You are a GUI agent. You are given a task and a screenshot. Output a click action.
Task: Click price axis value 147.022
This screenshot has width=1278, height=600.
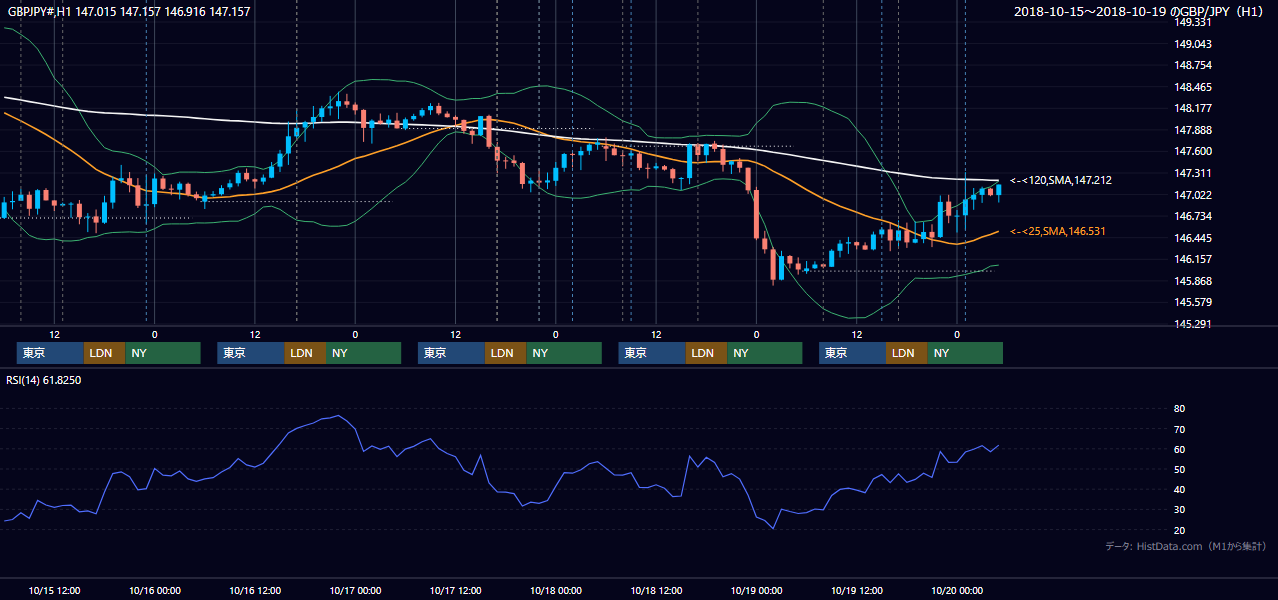coord(1193,196)
